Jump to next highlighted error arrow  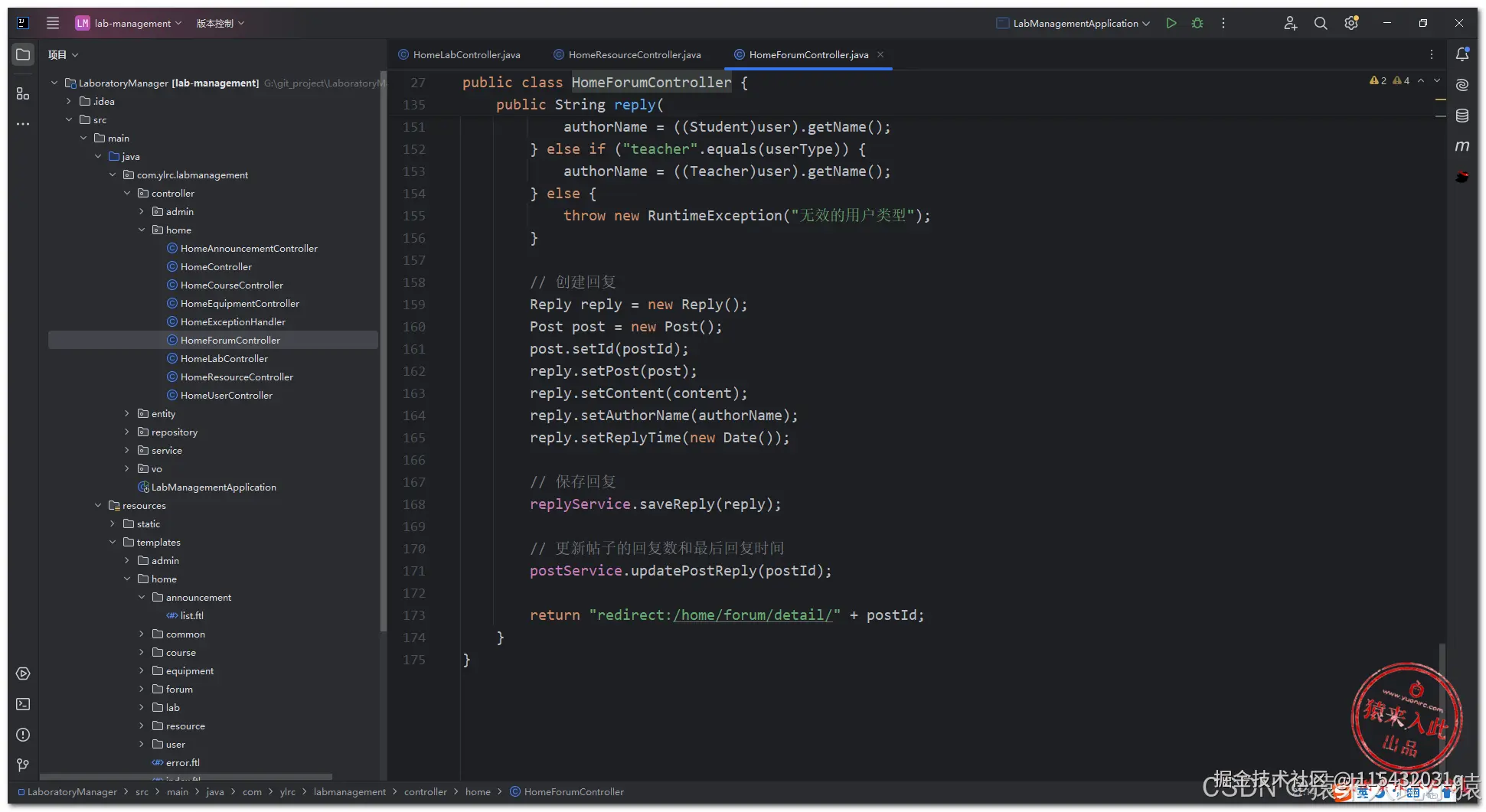click(x=1437, y=80)
